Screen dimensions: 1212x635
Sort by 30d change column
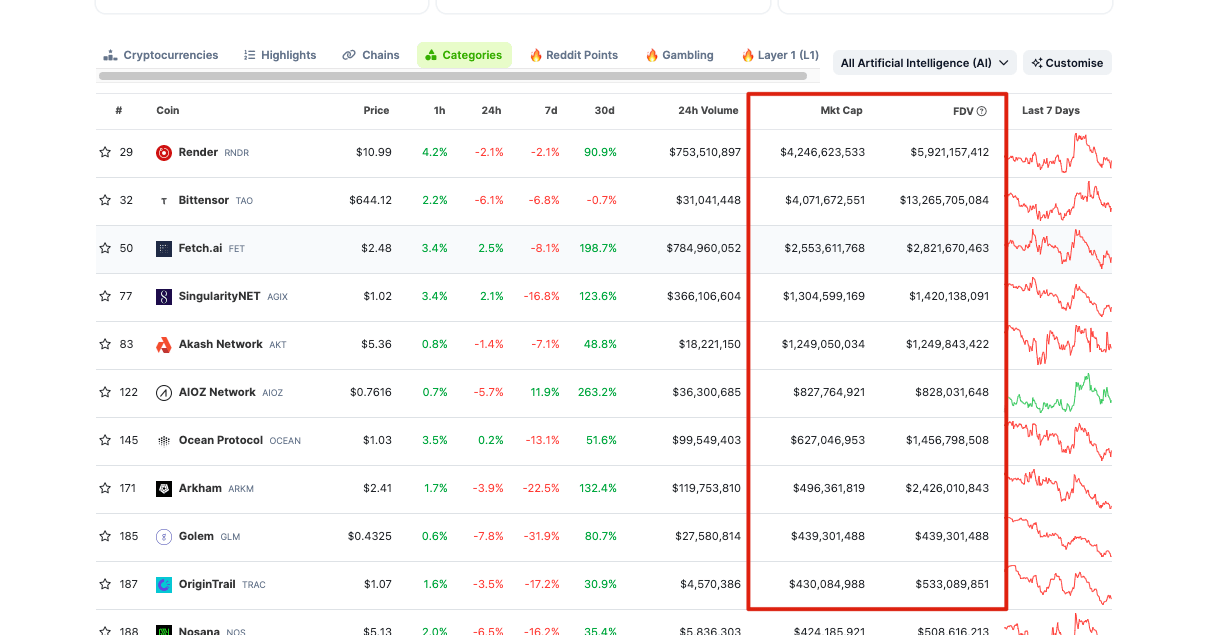[605, 111]
